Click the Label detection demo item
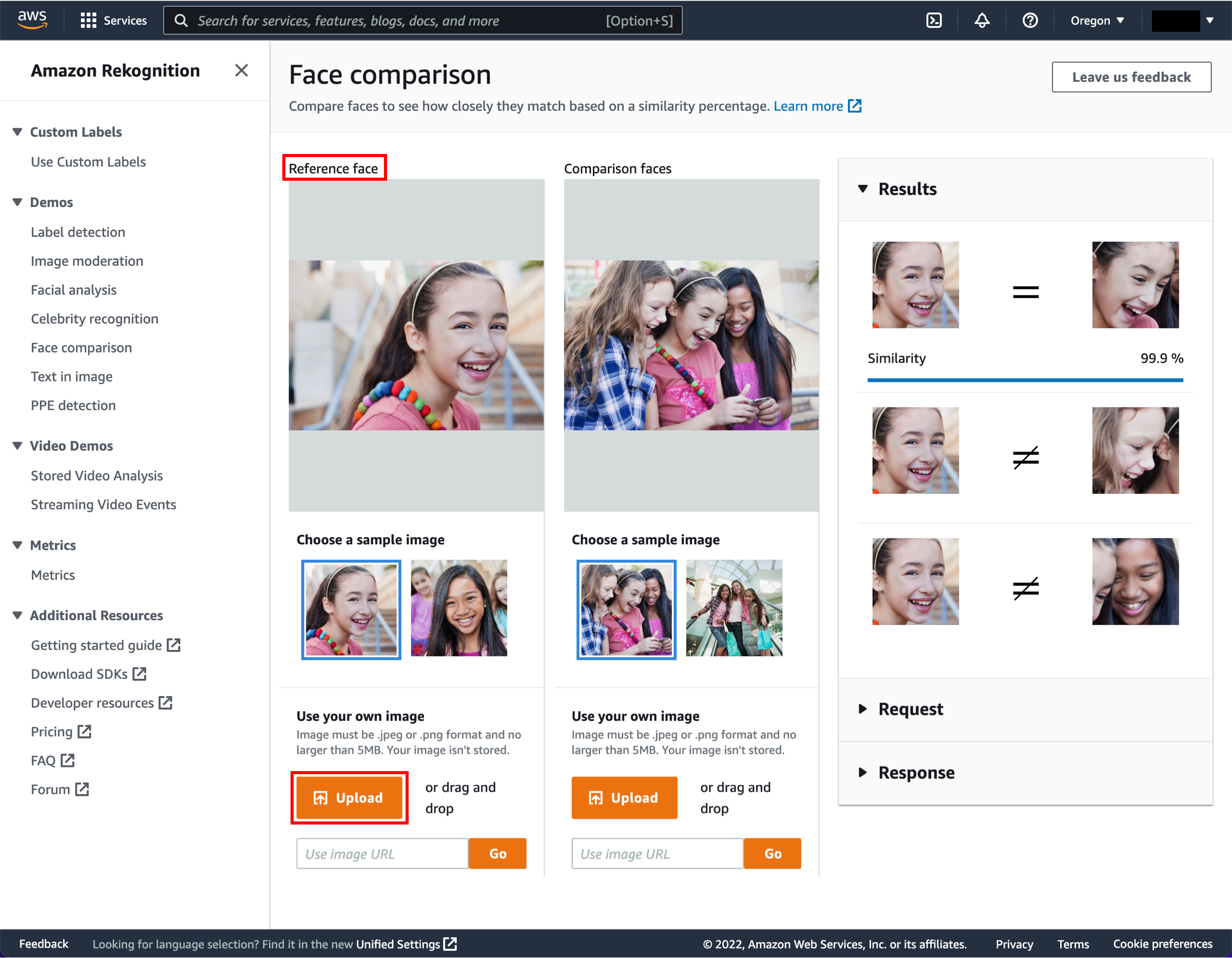The width and height of the screenshot is (1232, 958). tap(78, 231)
